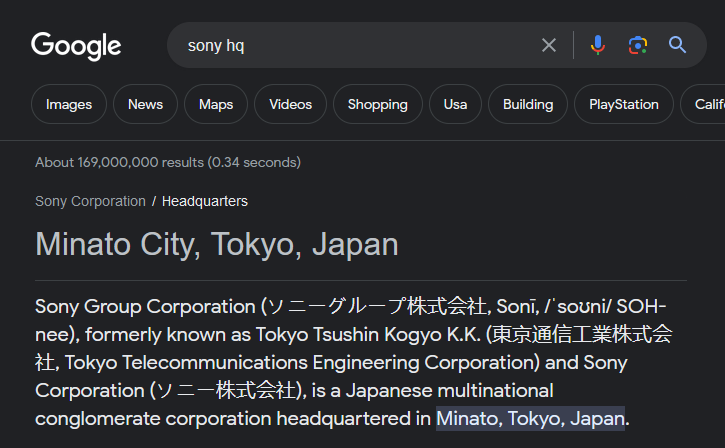Click the Google logo
The width and height of the screenshot is (725, 448).
point(76,46)
